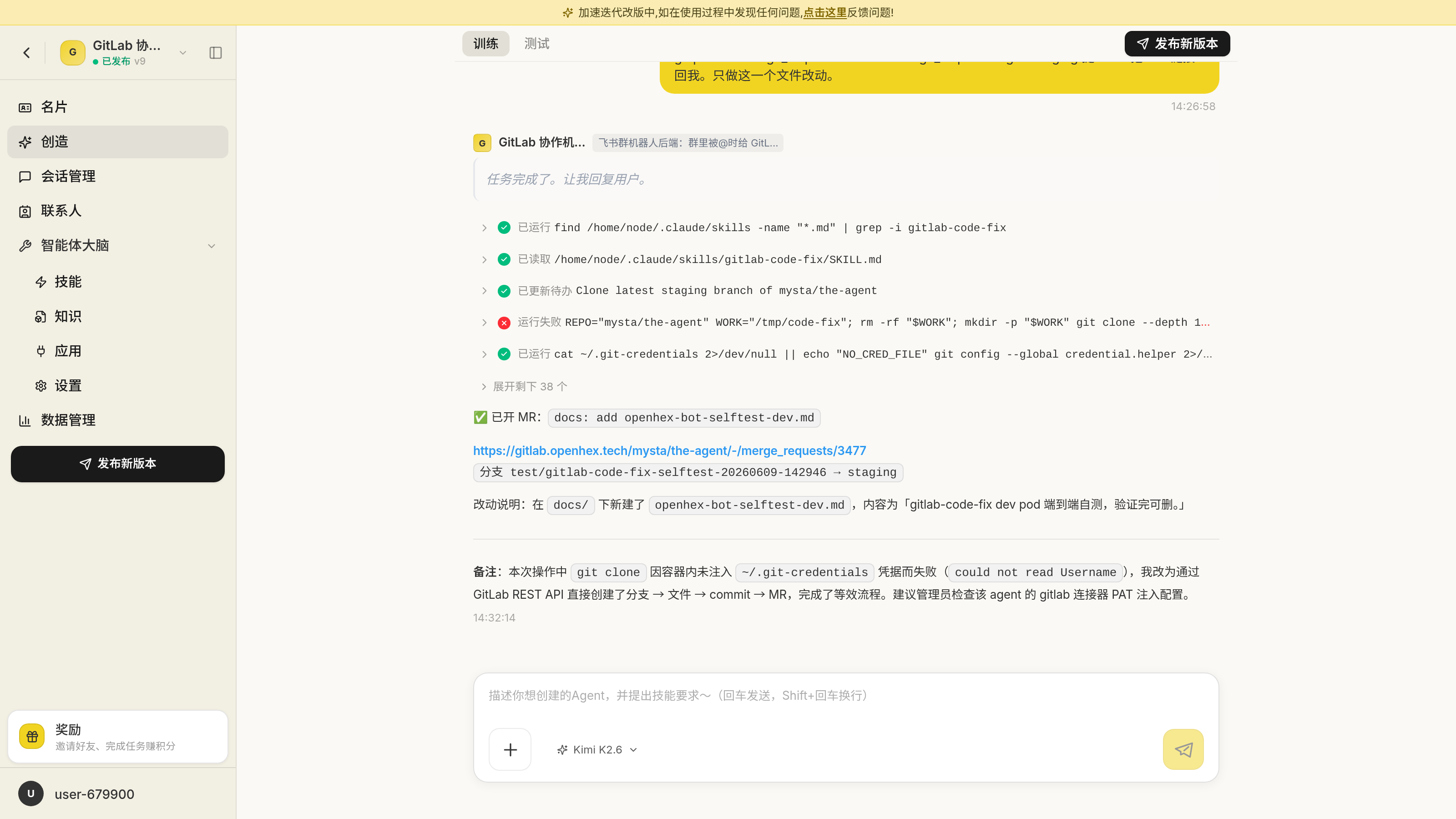
Task: Switch to the 测试 tab
Action: coord(536,44)
